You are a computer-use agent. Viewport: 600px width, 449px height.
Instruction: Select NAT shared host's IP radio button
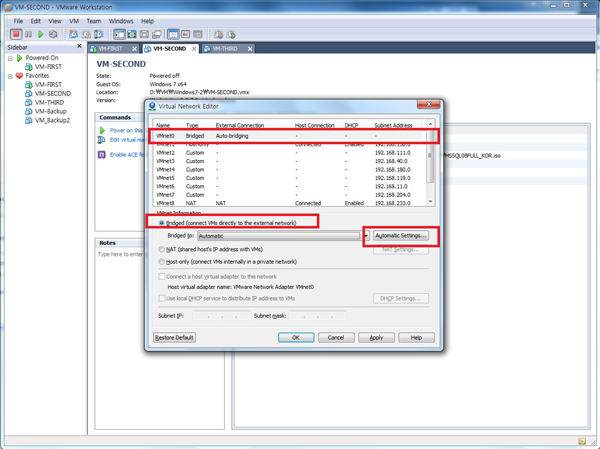point(161,249)
